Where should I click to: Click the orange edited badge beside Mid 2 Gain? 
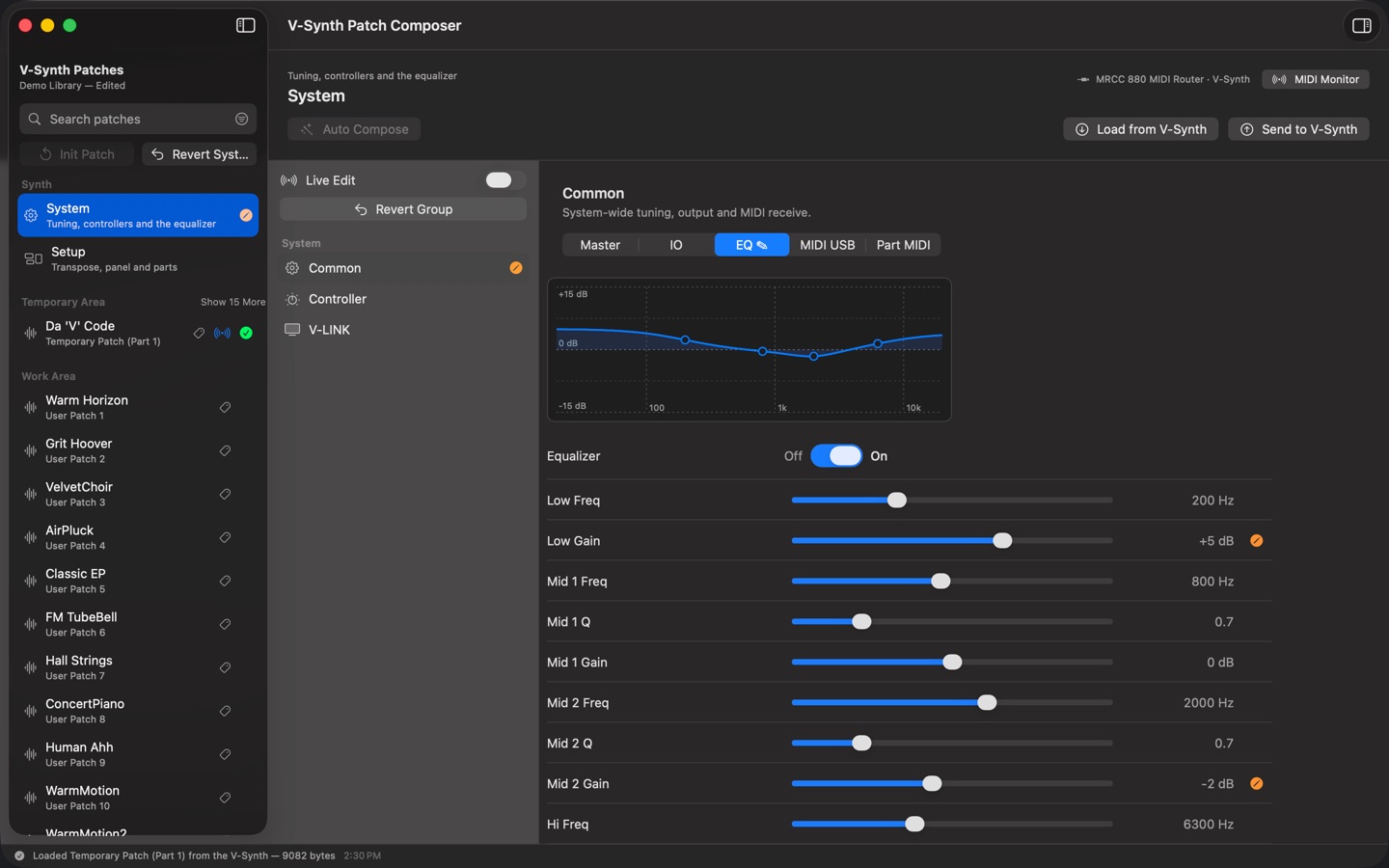(x=1256, y=784)
